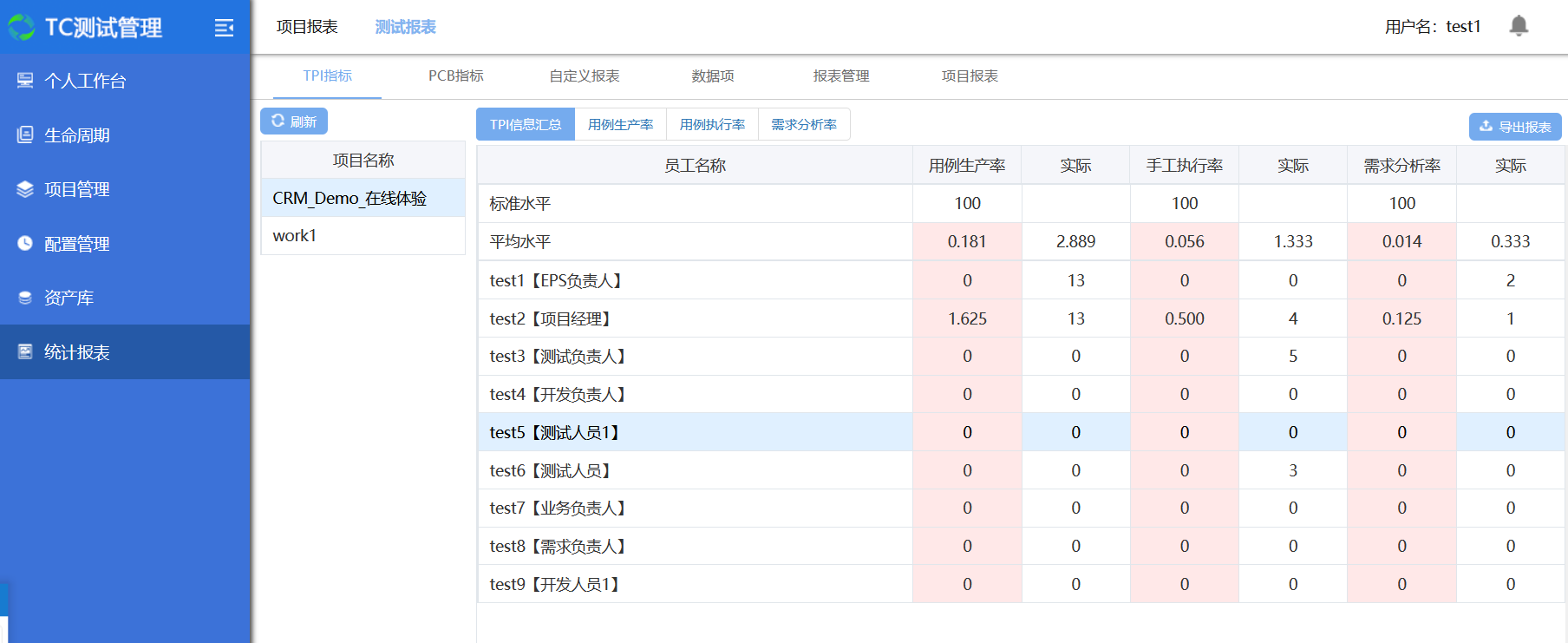Click the 导出报表 export button
The image size is (1568, 643).
1514,127
